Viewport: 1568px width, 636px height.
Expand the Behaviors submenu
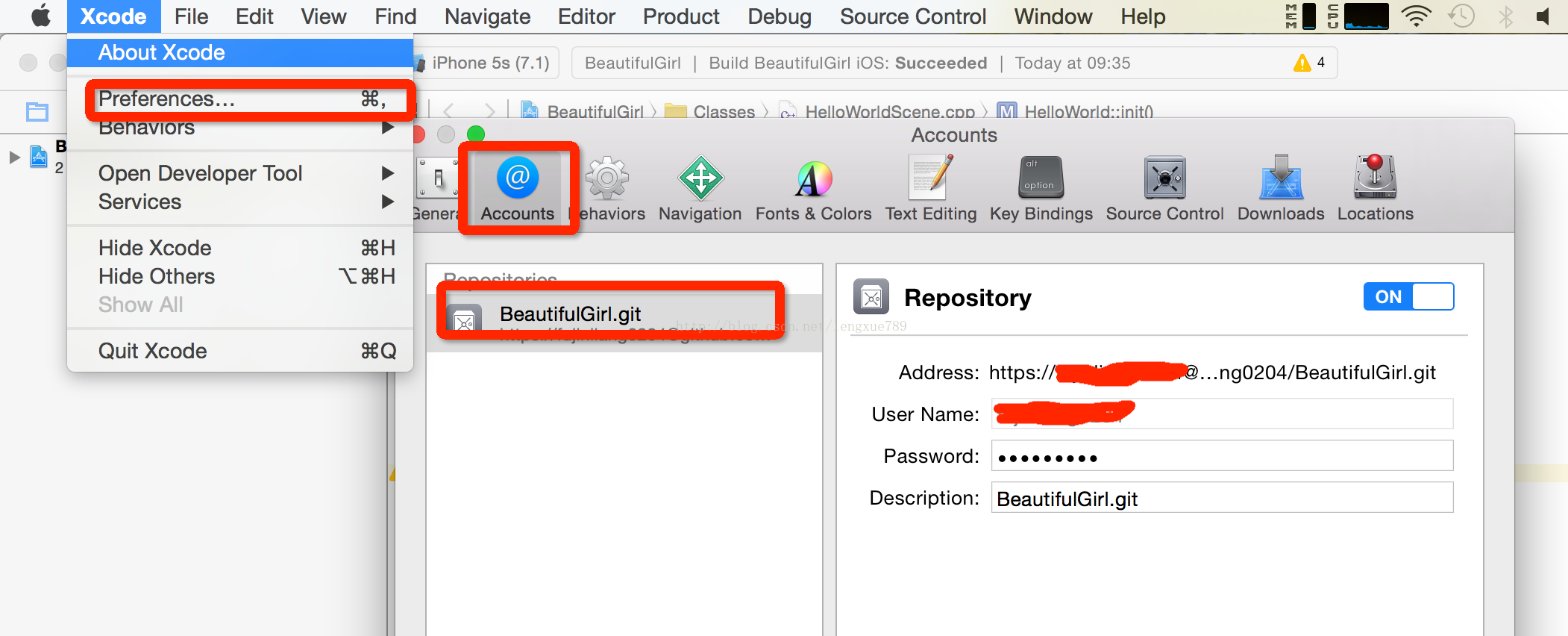coord(387,128)
